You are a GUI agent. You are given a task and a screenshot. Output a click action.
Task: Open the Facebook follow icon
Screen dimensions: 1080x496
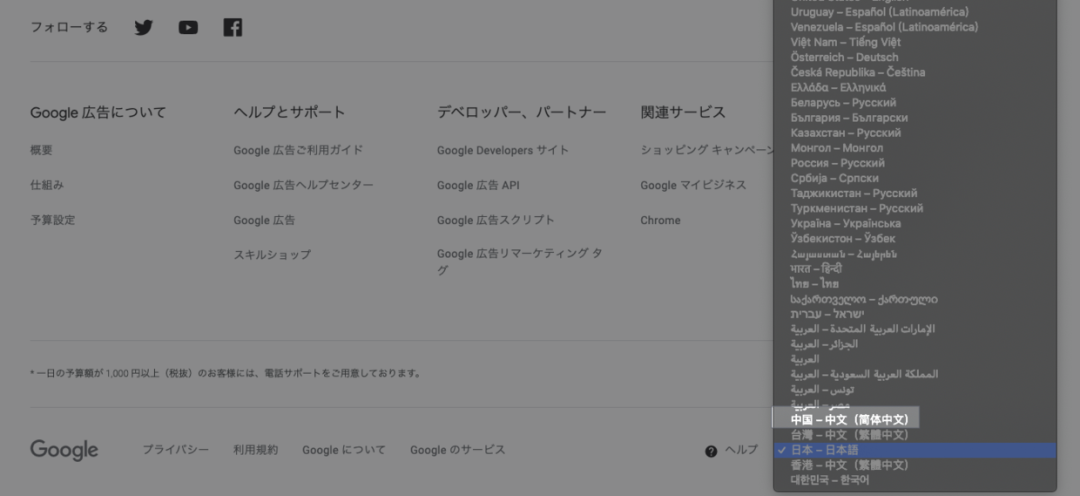pyautogui.click(x=233, y=27)
